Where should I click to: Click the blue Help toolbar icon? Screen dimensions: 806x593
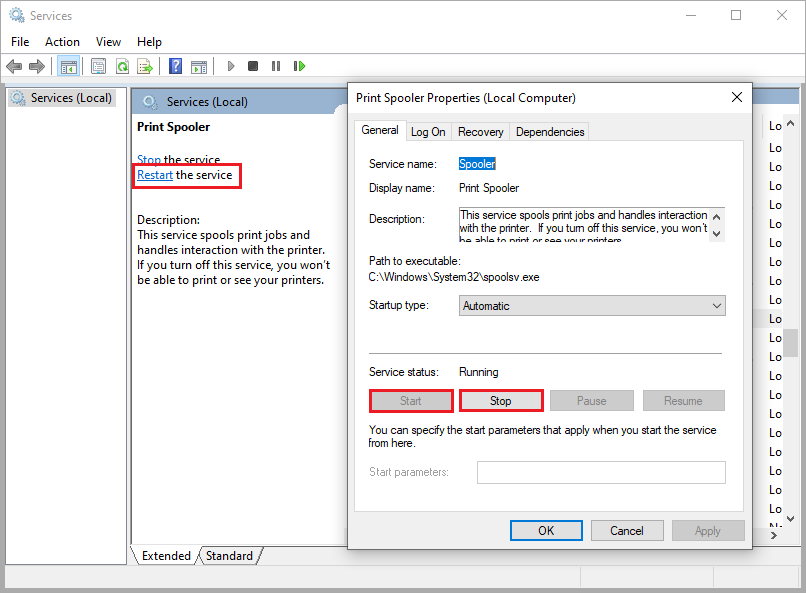coord(175,67)
